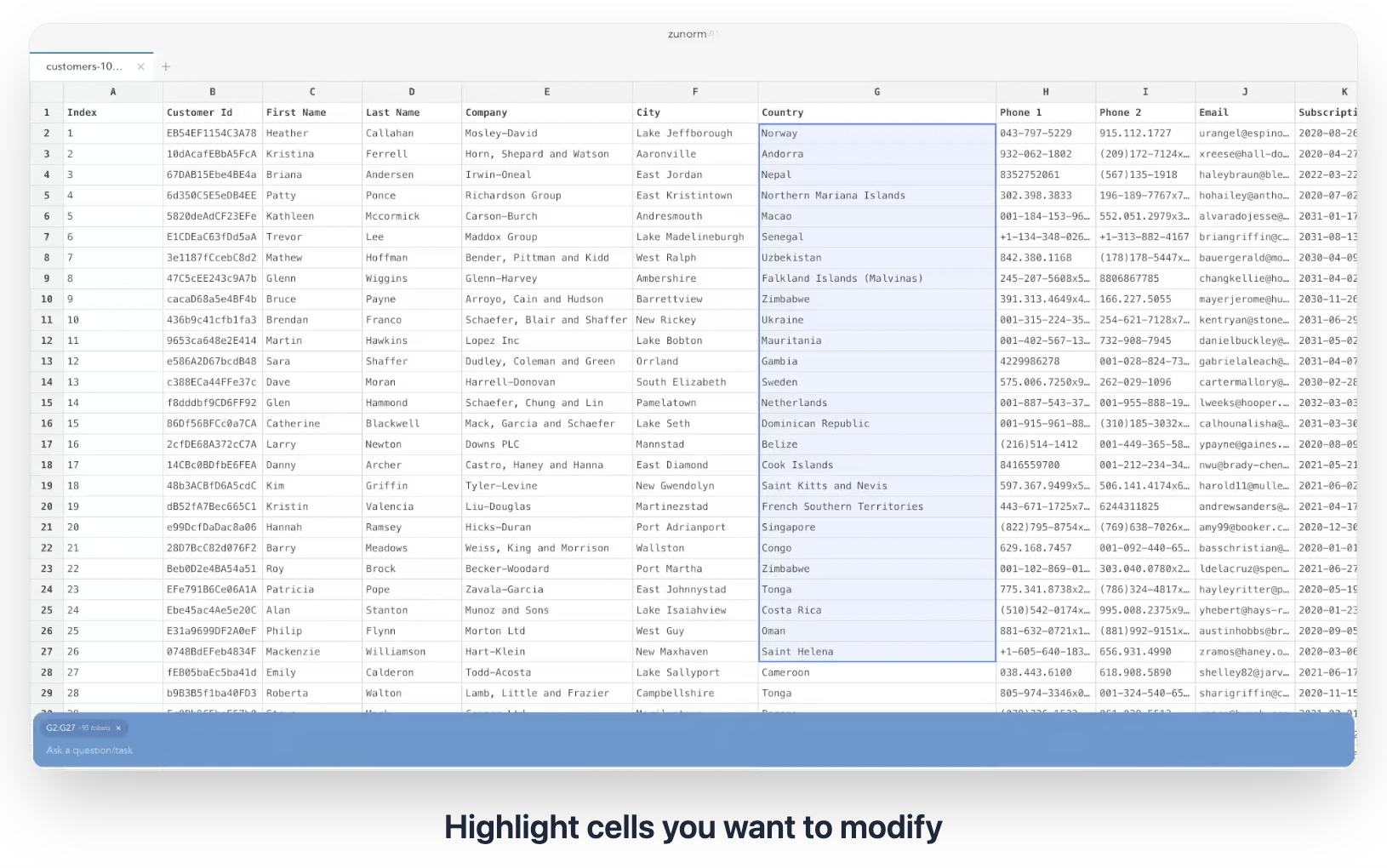
Task: Click the Mosley-David company cell
Action: pyautogui.click(x=547, y=134)
